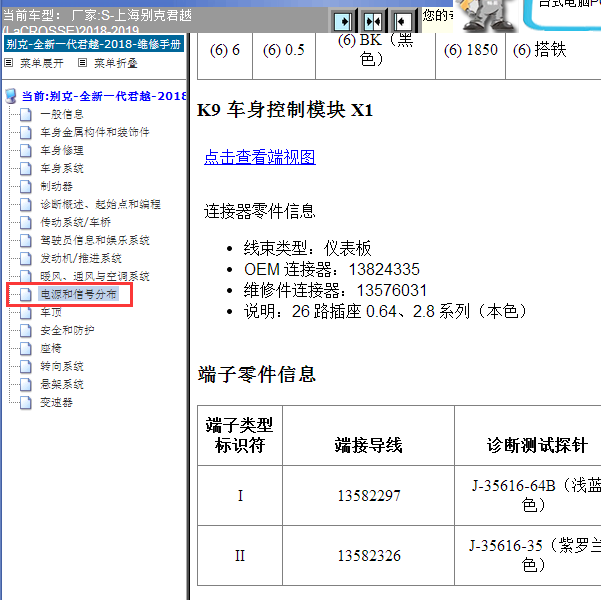Open the 安全和防护 section

(x=67, y=330)
